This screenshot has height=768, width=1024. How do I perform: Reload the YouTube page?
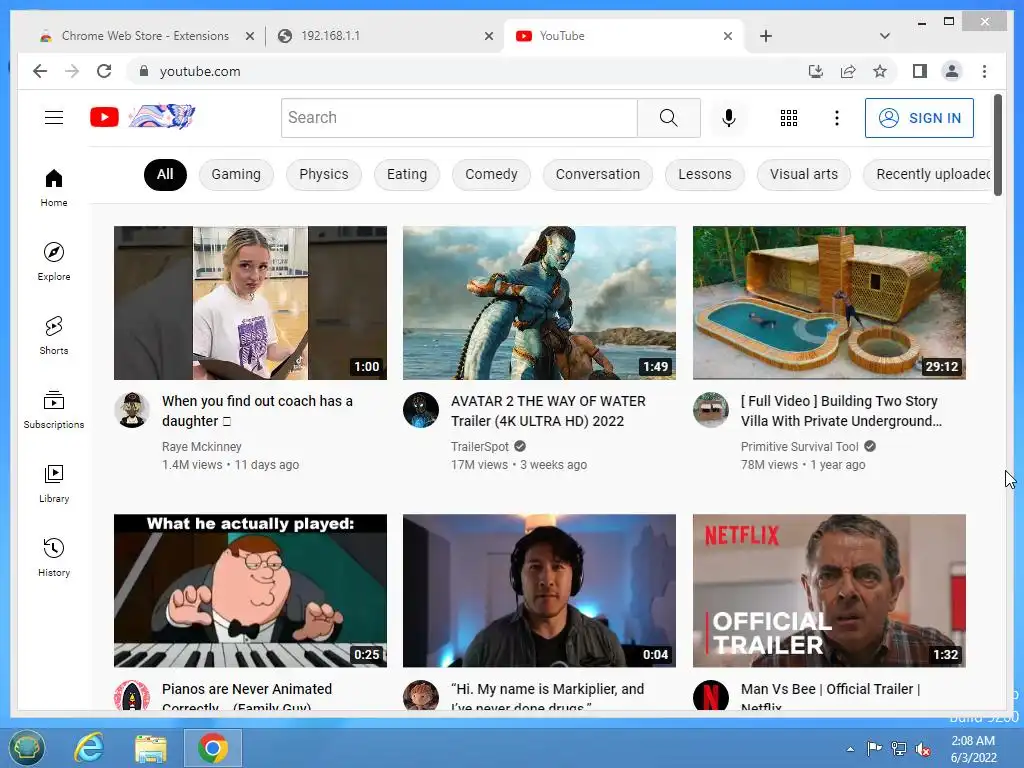(104, 71)
